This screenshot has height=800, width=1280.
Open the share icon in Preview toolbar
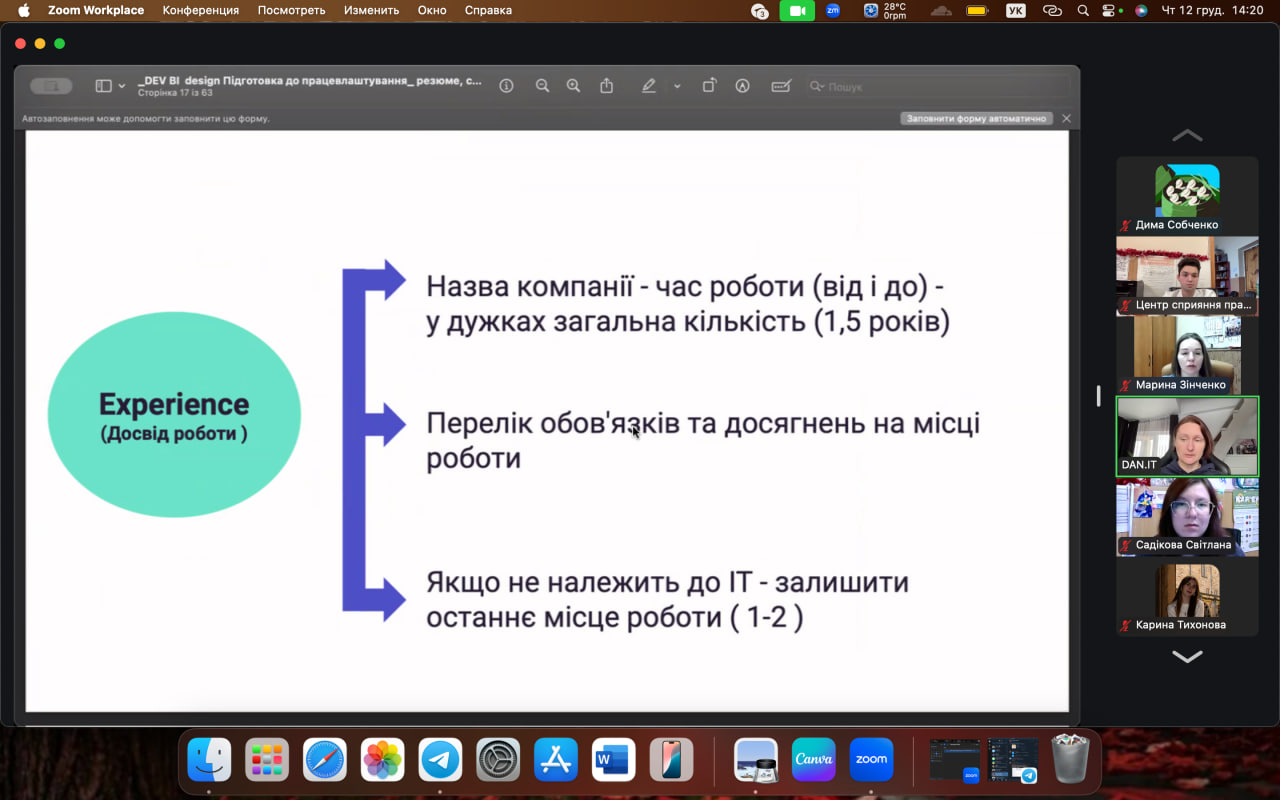[606, 86]
